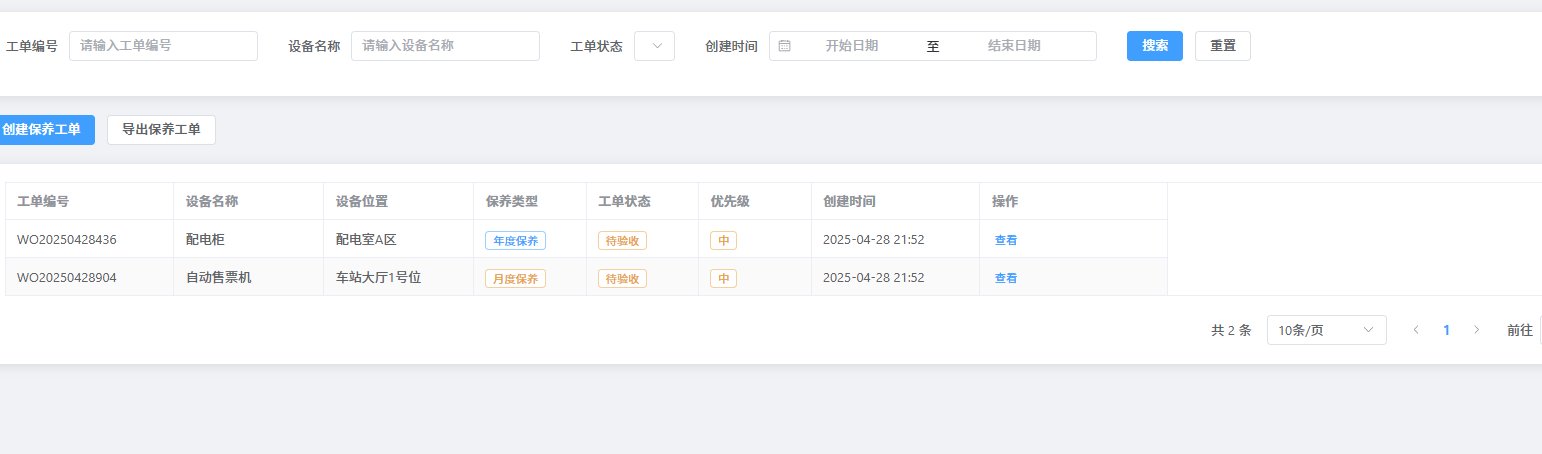Focus the 设备名称 input field

click(445, 46)
